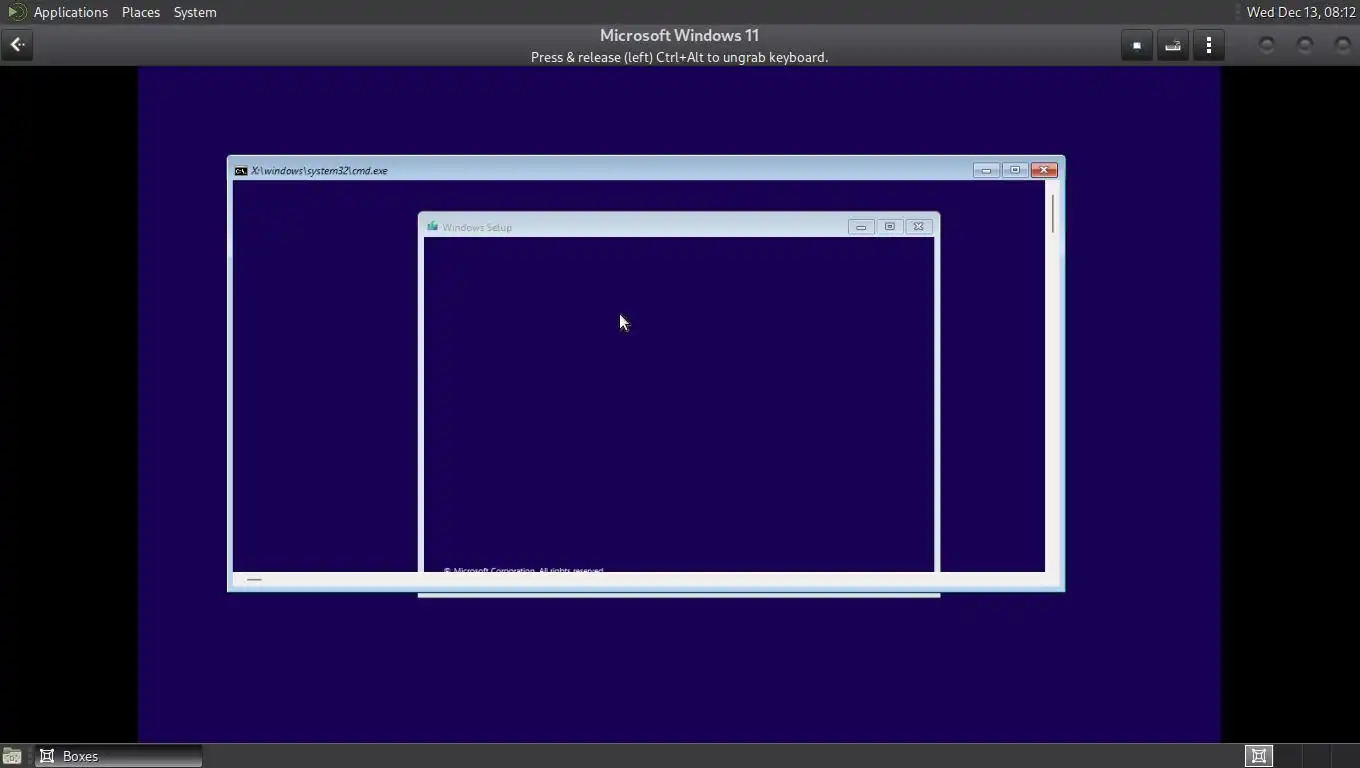
Task: Open the Places menu
Action: pyautogui.click(x=141, y=12)
